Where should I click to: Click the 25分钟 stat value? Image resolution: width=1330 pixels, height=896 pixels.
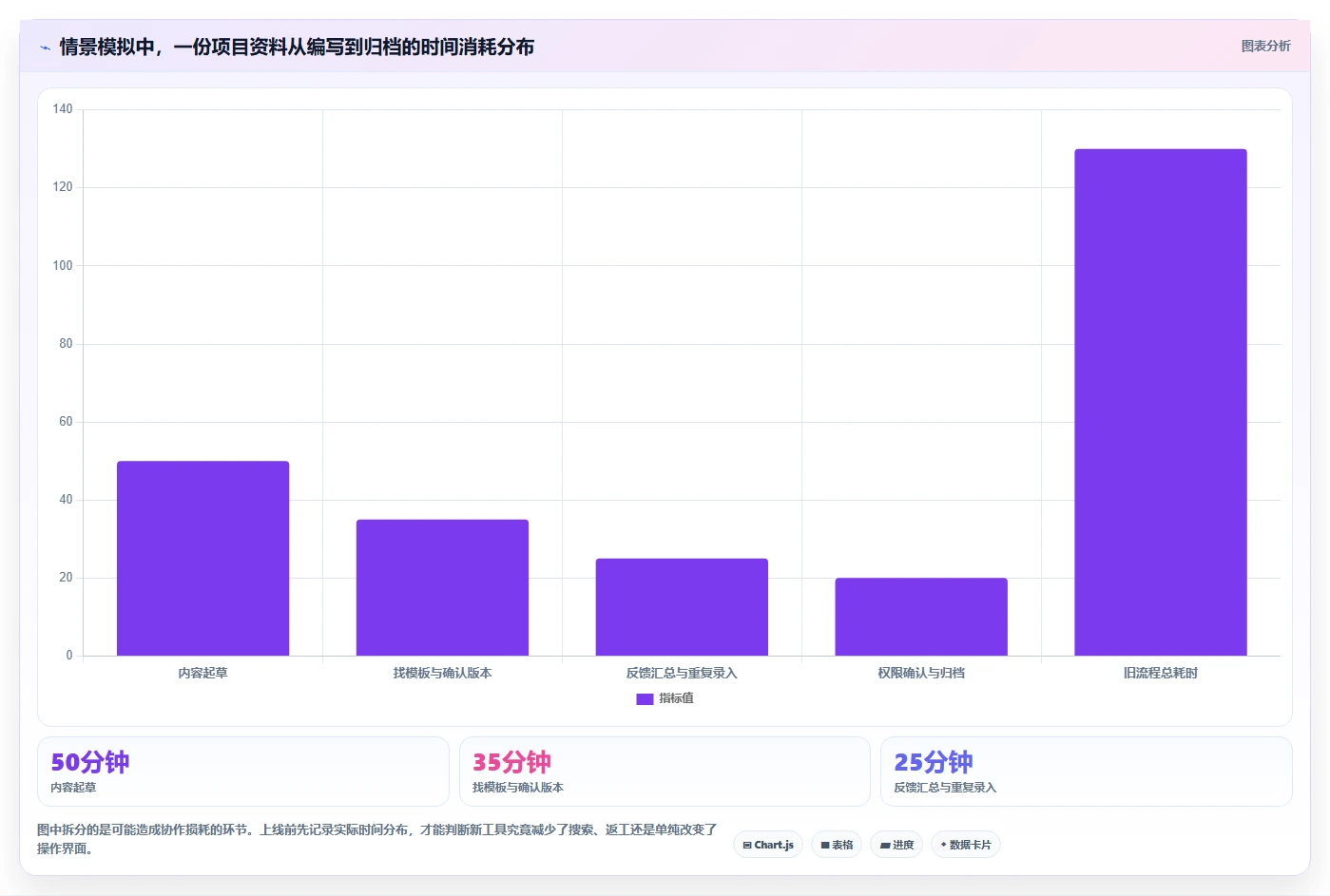(934, 762)
